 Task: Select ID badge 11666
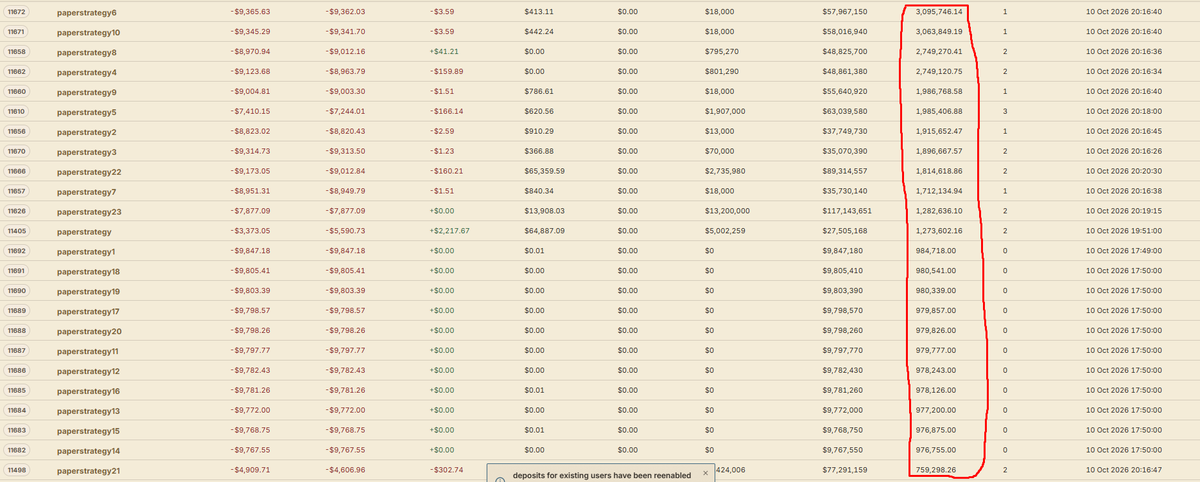[x=16, y=171]
